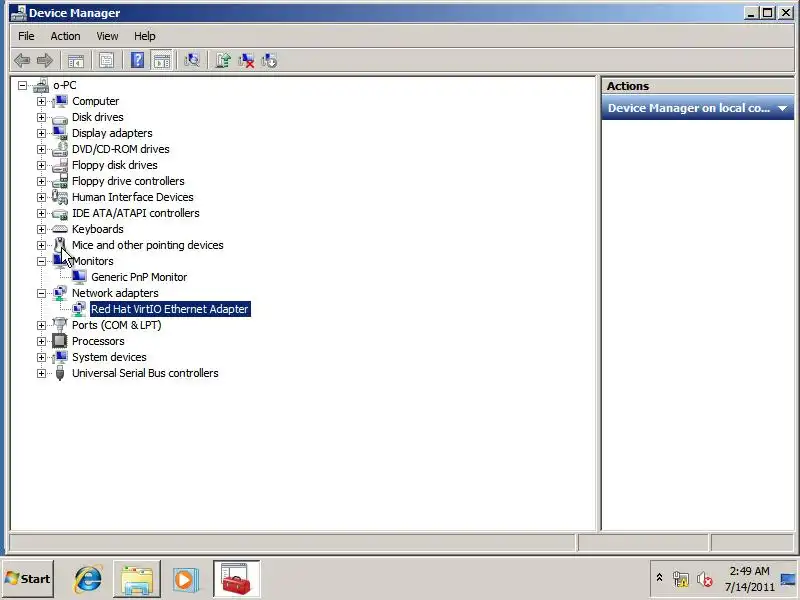Viewport: 800px width, 600px height.
Task: Click the red toolbox taskbar button
Action: (x=236, y=579)
